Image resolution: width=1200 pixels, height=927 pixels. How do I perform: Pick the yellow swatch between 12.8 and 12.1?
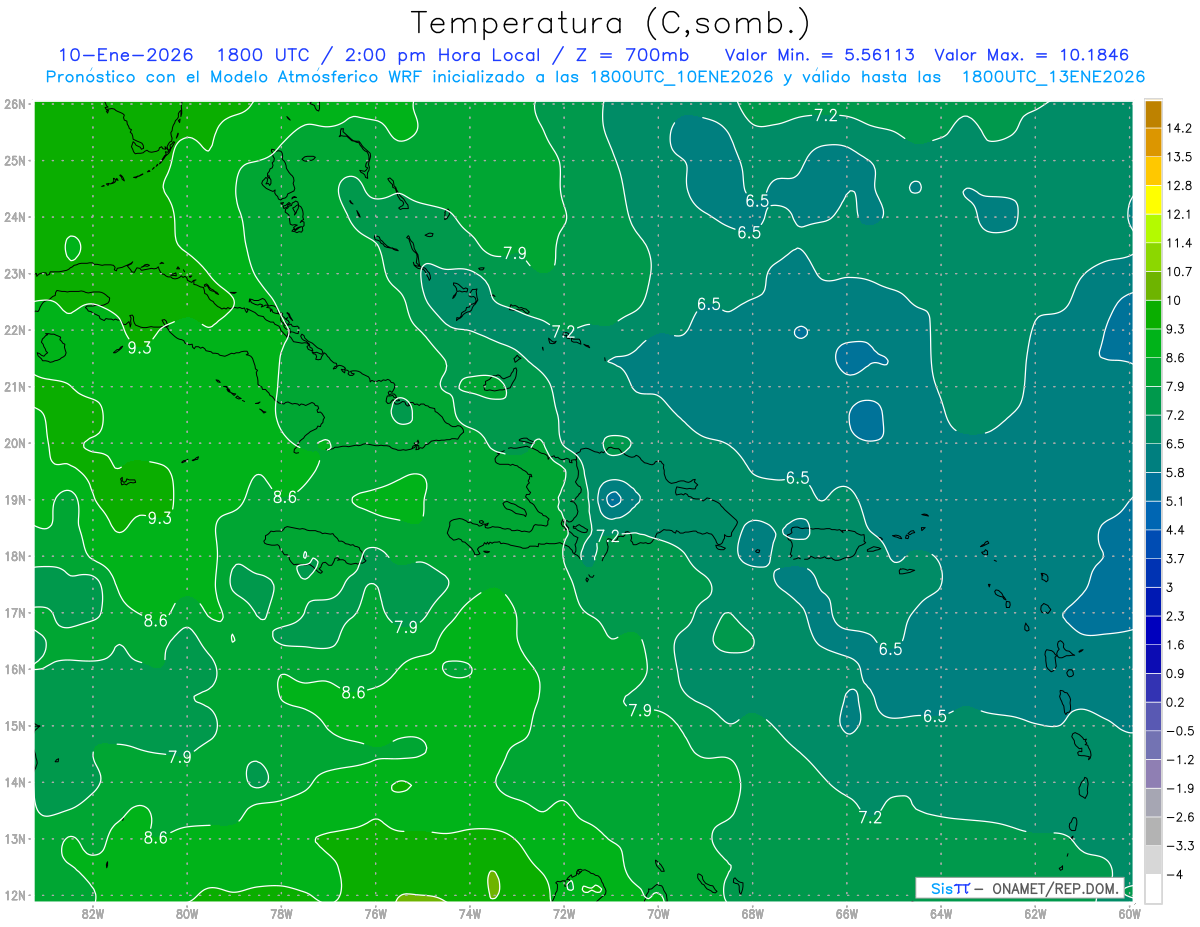[1153, 200]
